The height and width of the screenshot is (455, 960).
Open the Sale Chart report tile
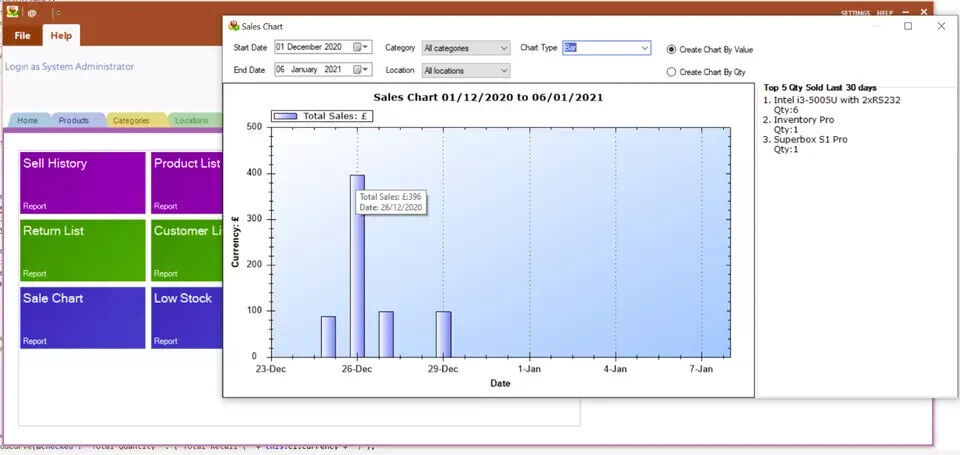83,318
